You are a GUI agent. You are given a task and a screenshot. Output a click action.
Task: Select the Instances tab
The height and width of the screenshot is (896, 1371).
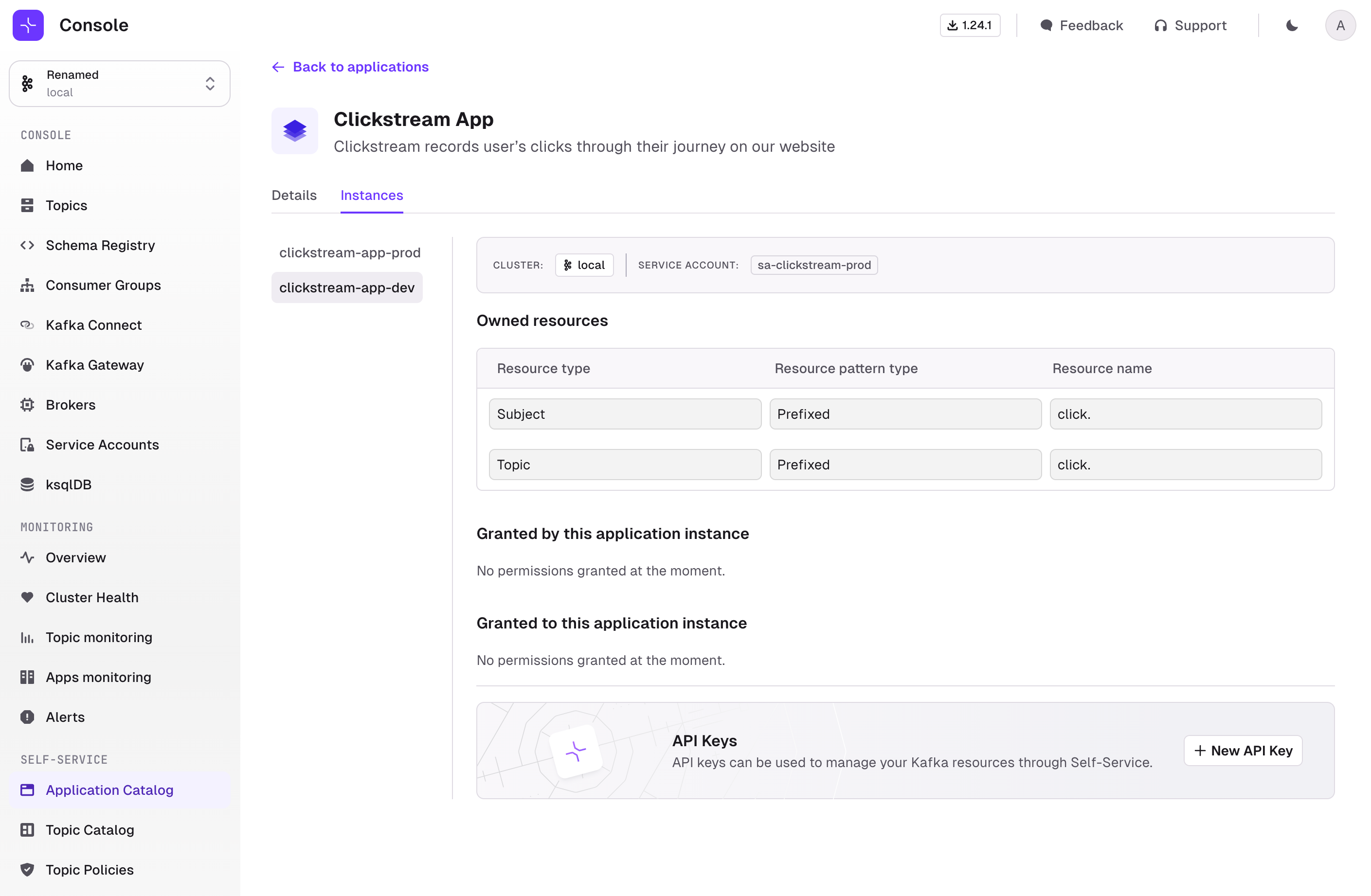372,195
